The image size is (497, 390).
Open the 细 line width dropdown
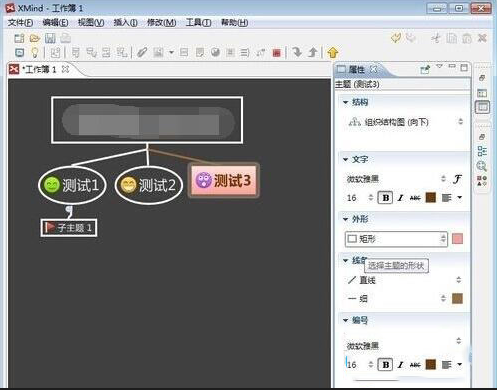[397, 298]
